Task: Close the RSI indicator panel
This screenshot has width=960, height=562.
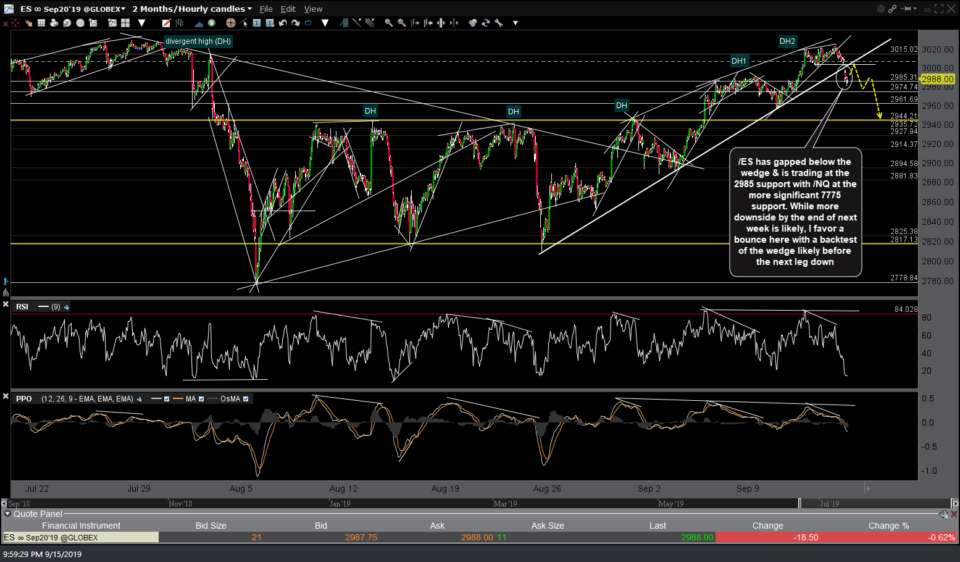Action: (x=6, y=304)
